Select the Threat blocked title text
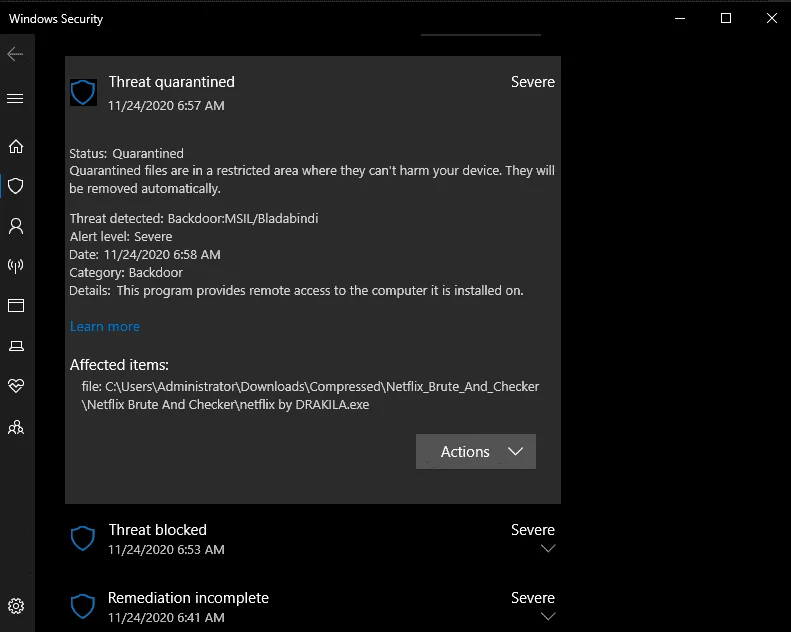Screen dimensions: 791x632 [x=157, y=530]
